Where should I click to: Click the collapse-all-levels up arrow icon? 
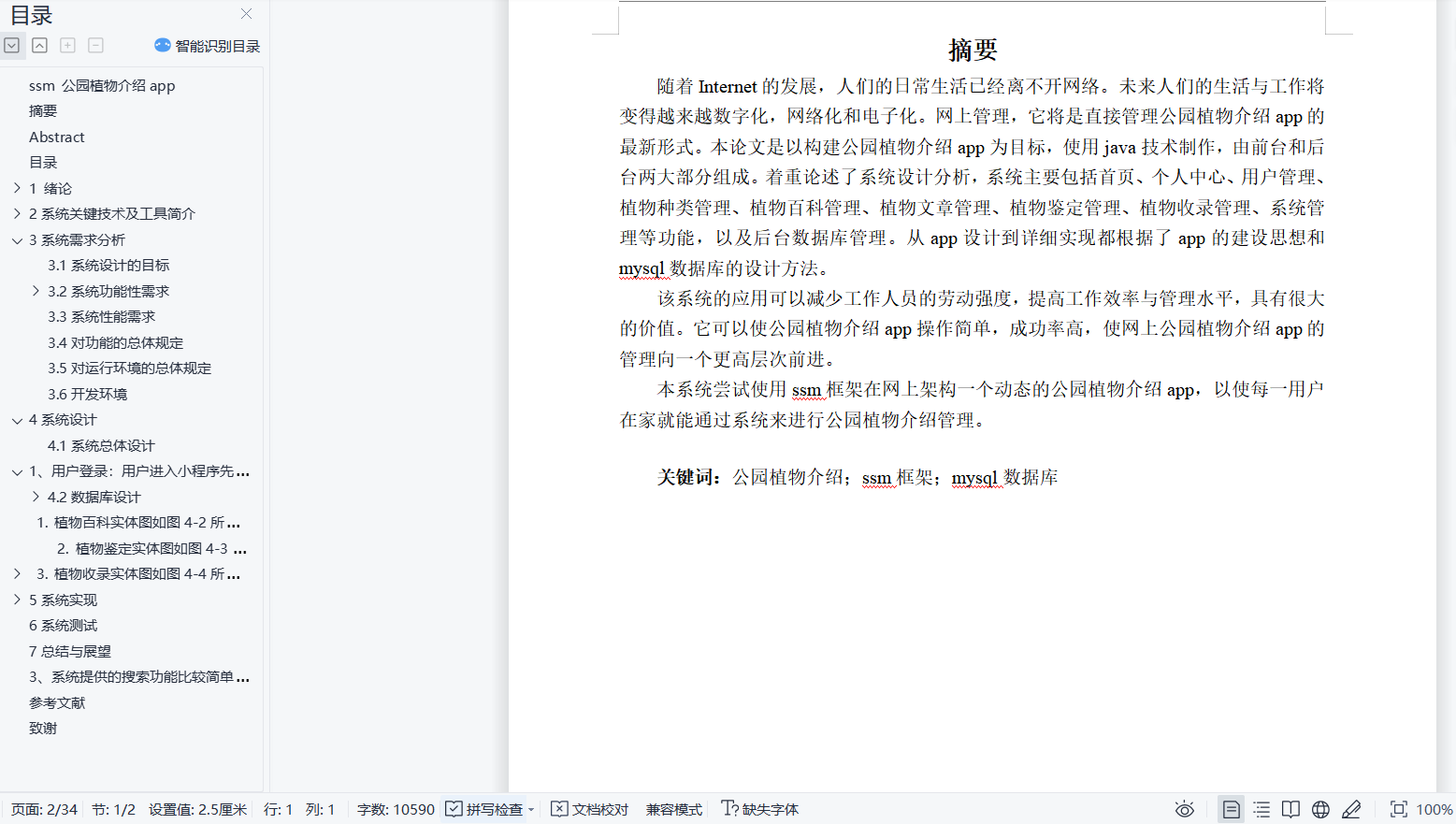40,45
